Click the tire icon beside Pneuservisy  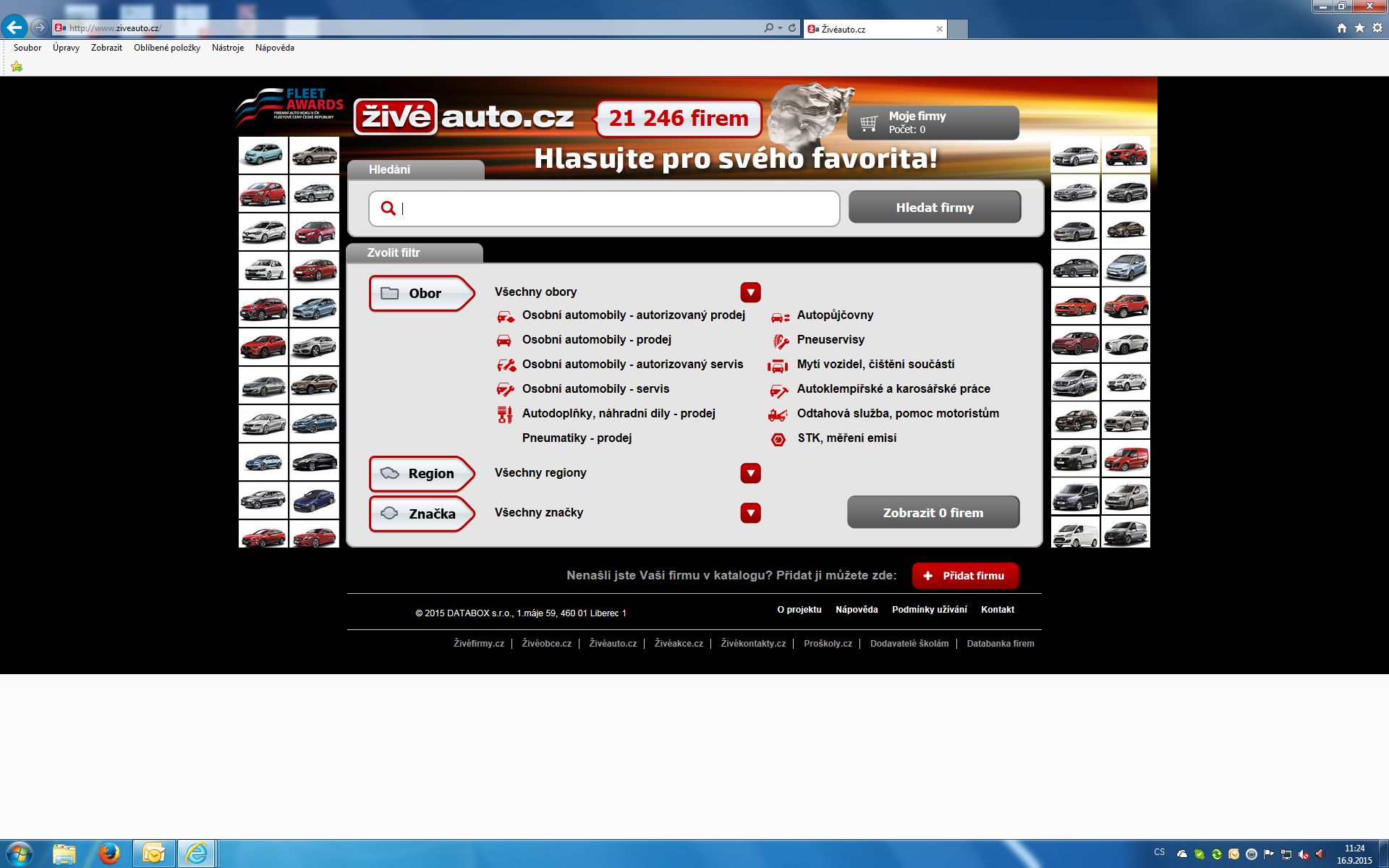point(781,341)
